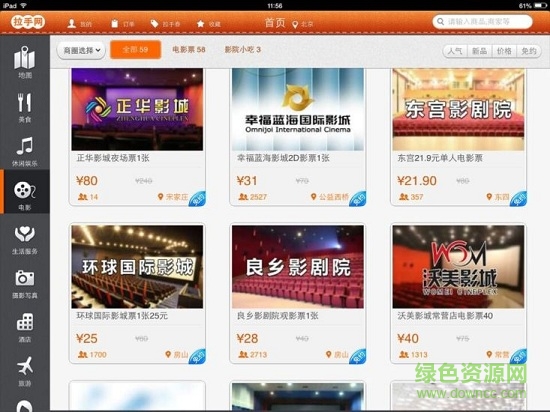The image size is (550, 412).
Task: Tap the 拉手网 logo
Action: pyautogui.click(x=28, y=22)
